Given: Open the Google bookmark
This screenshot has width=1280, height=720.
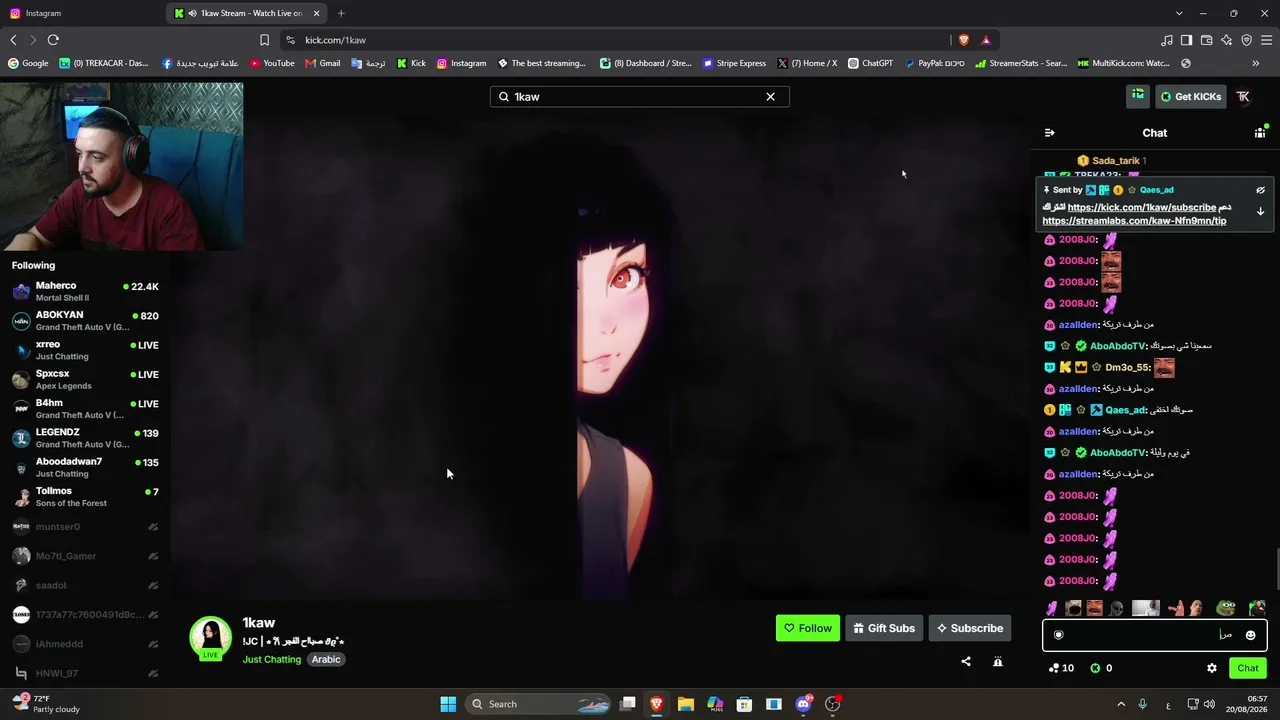Looking at the screenshot, I should (28, 63).
